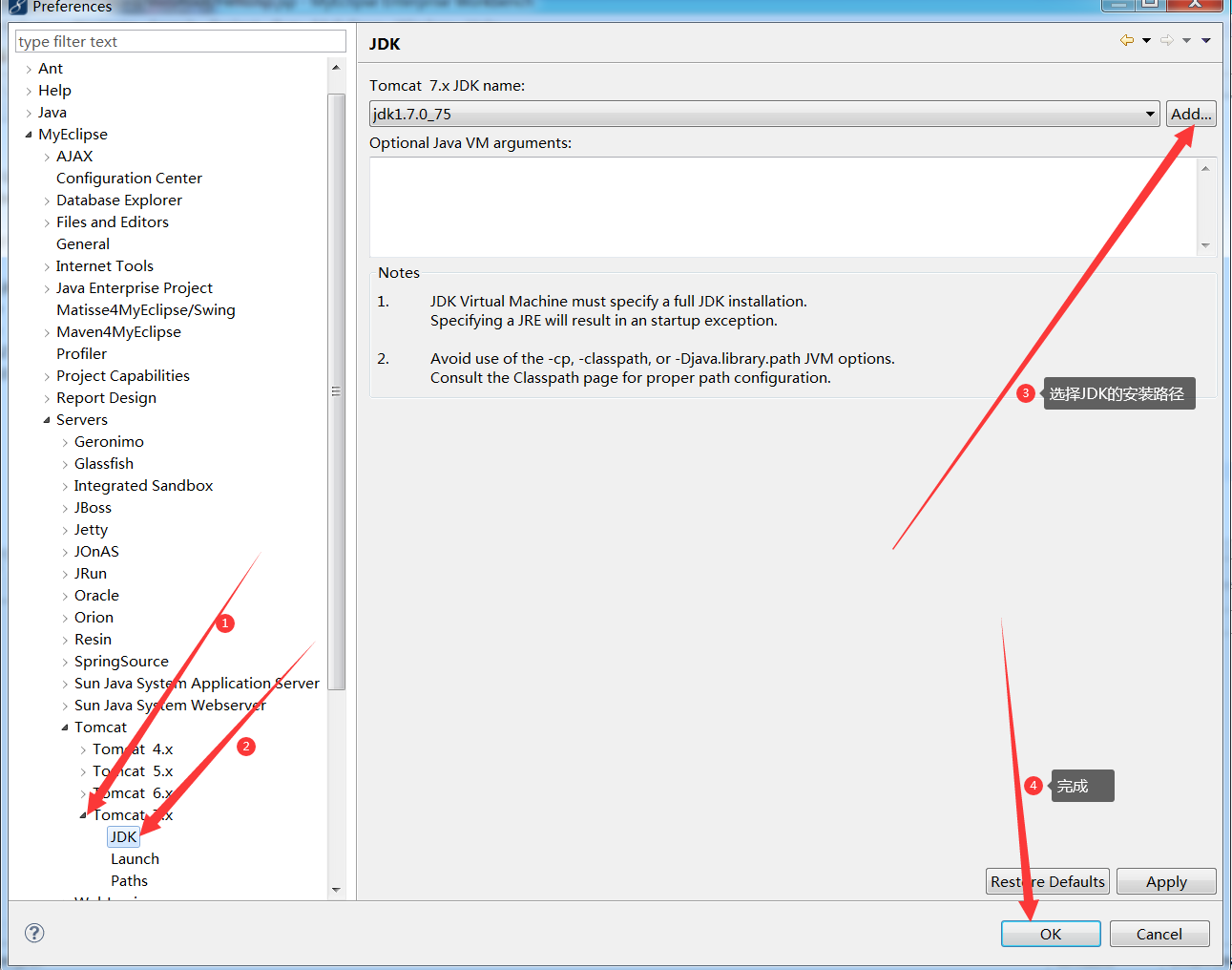Focus the type filter text field
This screenshot has width=1232, height=970.
point(180,41)
